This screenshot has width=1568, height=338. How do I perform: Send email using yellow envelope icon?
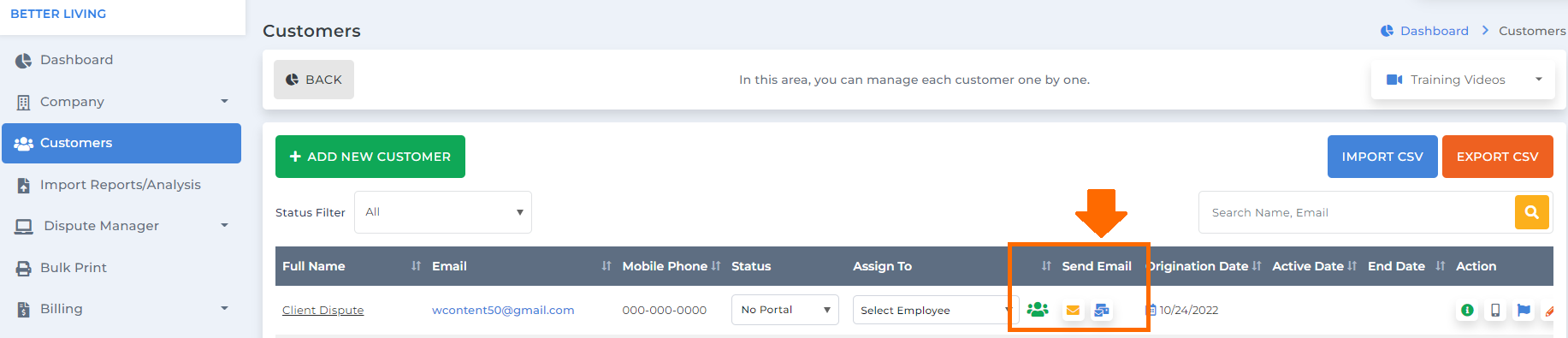click(1073, 311)
